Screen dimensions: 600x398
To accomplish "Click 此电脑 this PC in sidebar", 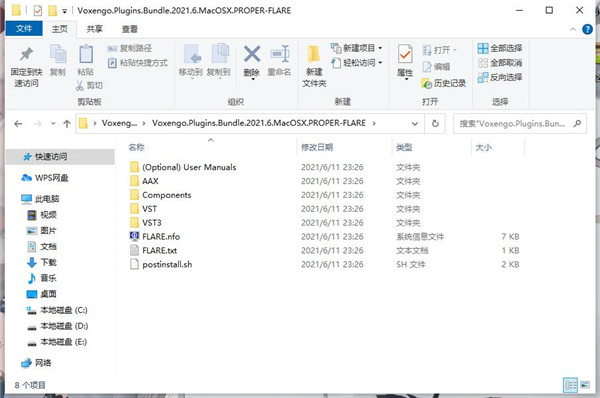I will click(x=41, y=199).
